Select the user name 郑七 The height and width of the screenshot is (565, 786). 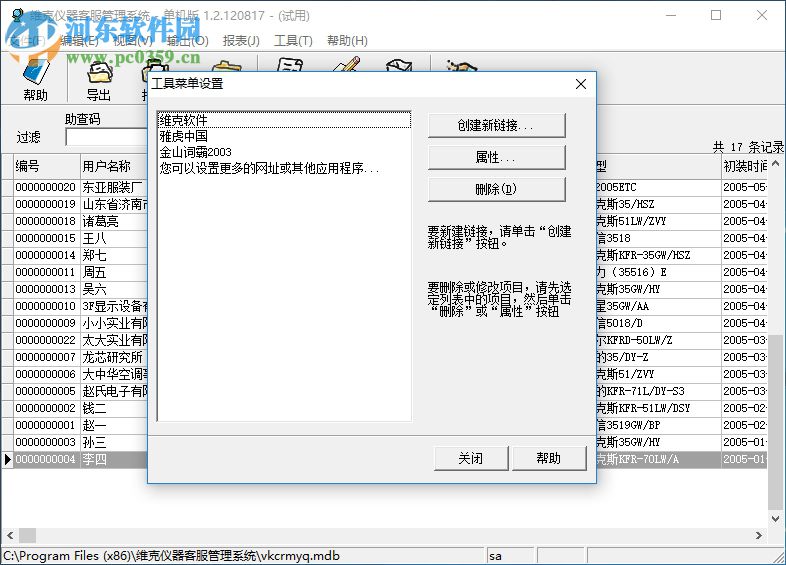pos(114,256)
